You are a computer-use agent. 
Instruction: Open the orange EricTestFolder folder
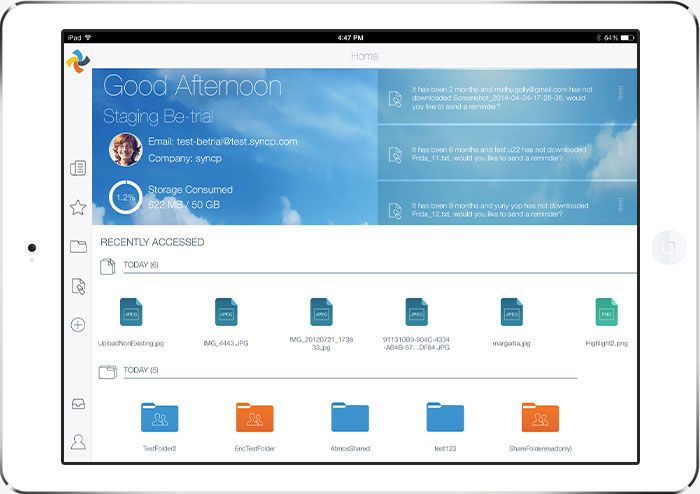(x=254, y=417)
